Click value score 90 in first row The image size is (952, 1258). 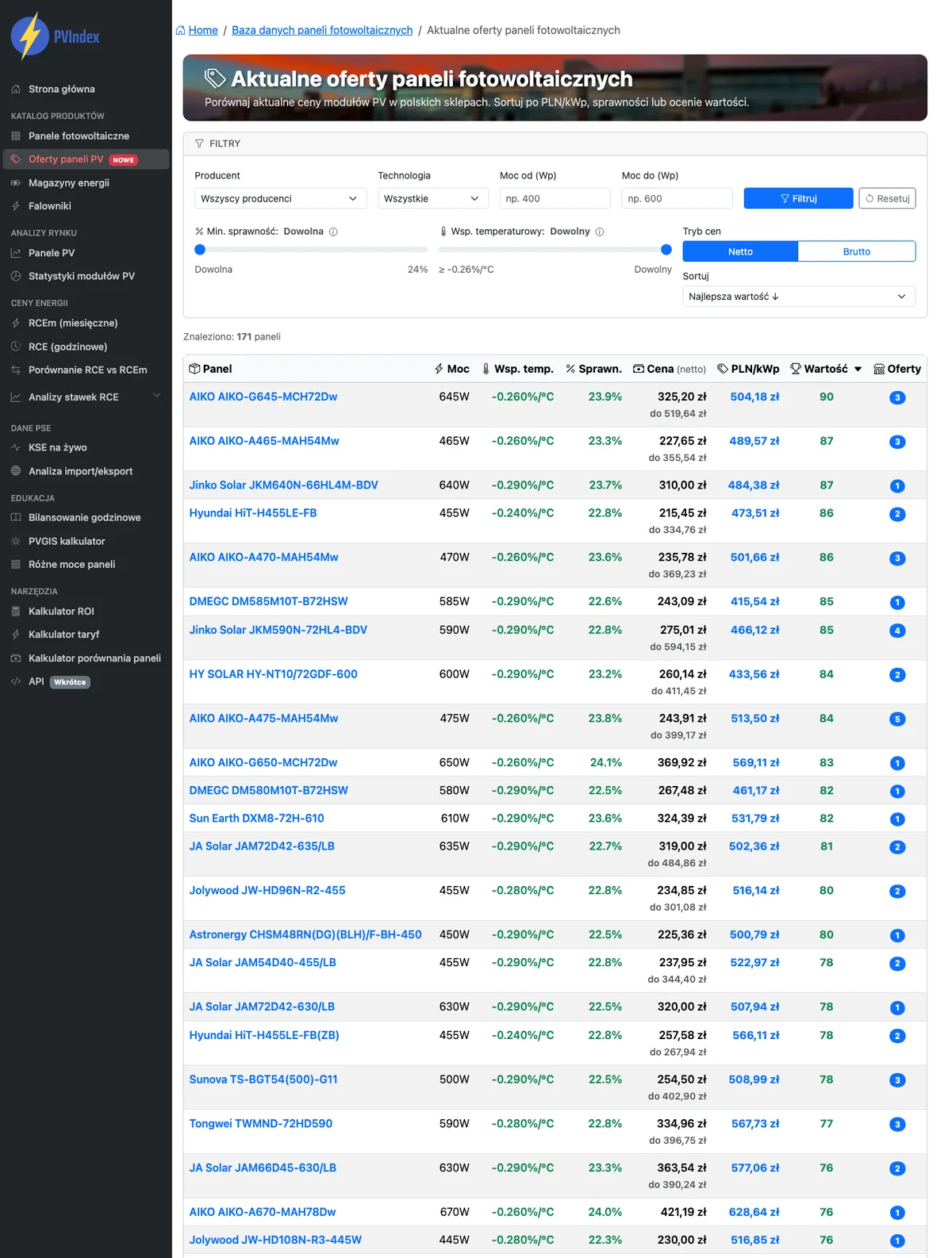coord(827,397)
